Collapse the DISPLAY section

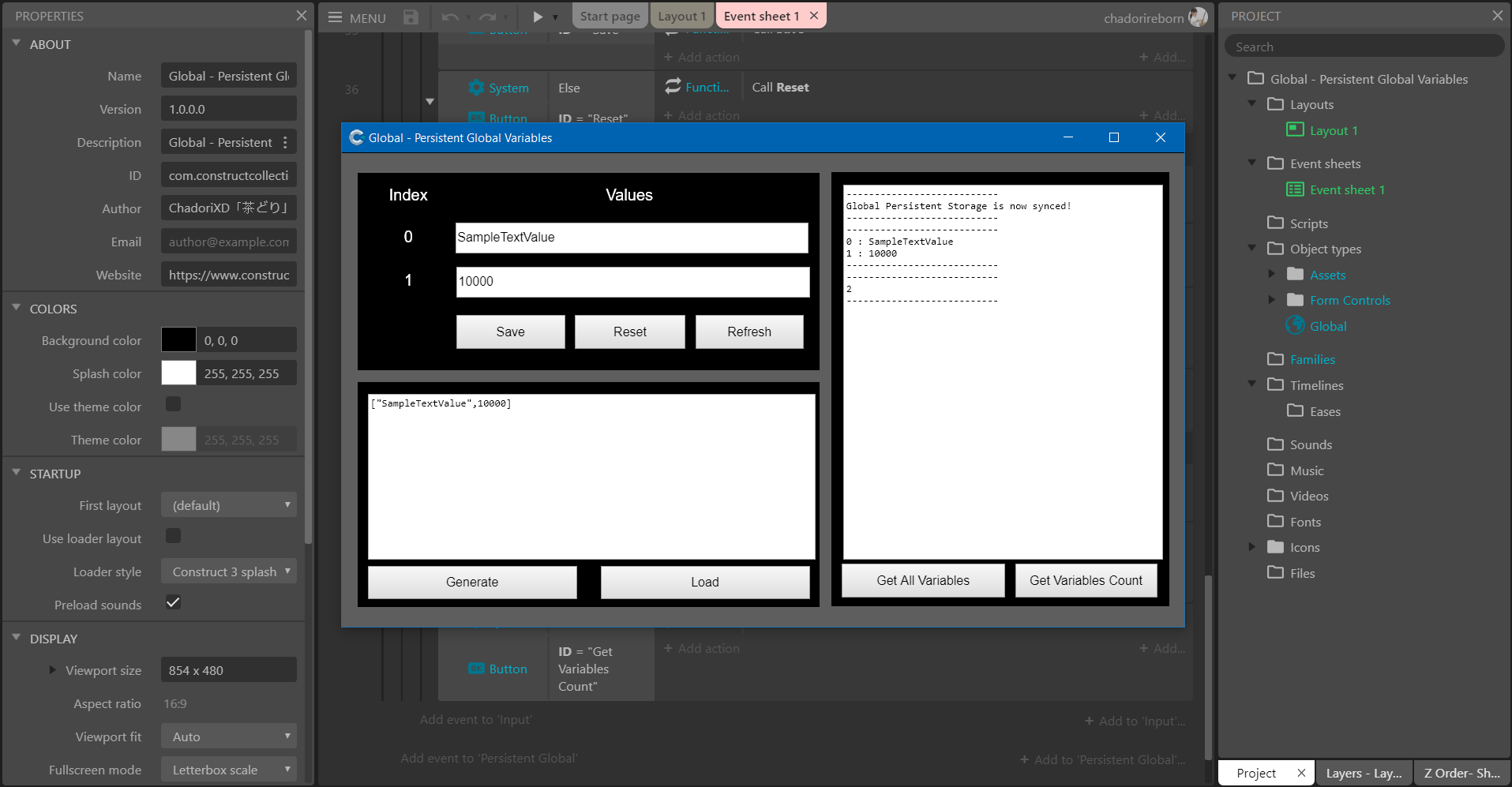coord(17,638)
